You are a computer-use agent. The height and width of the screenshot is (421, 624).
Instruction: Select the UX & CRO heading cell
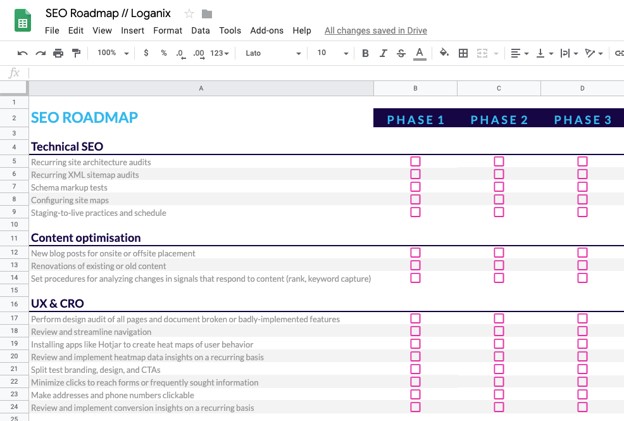[201, 304]
